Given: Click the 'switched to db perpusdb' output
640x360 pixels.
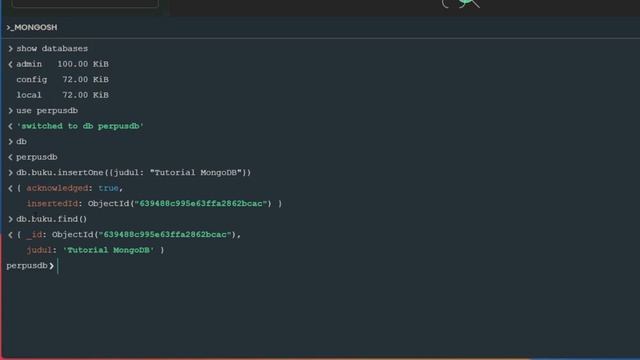Looking at the screenshot, I should 80,126.
